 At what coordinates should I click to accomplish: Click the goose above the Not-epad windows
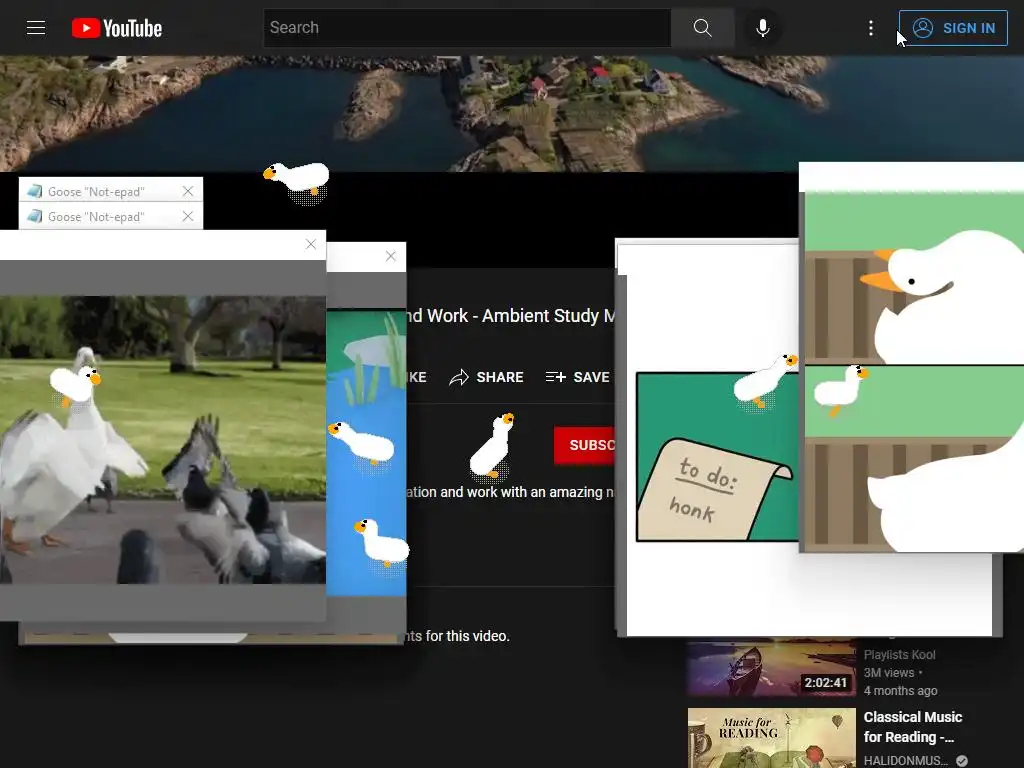point(297,180)
